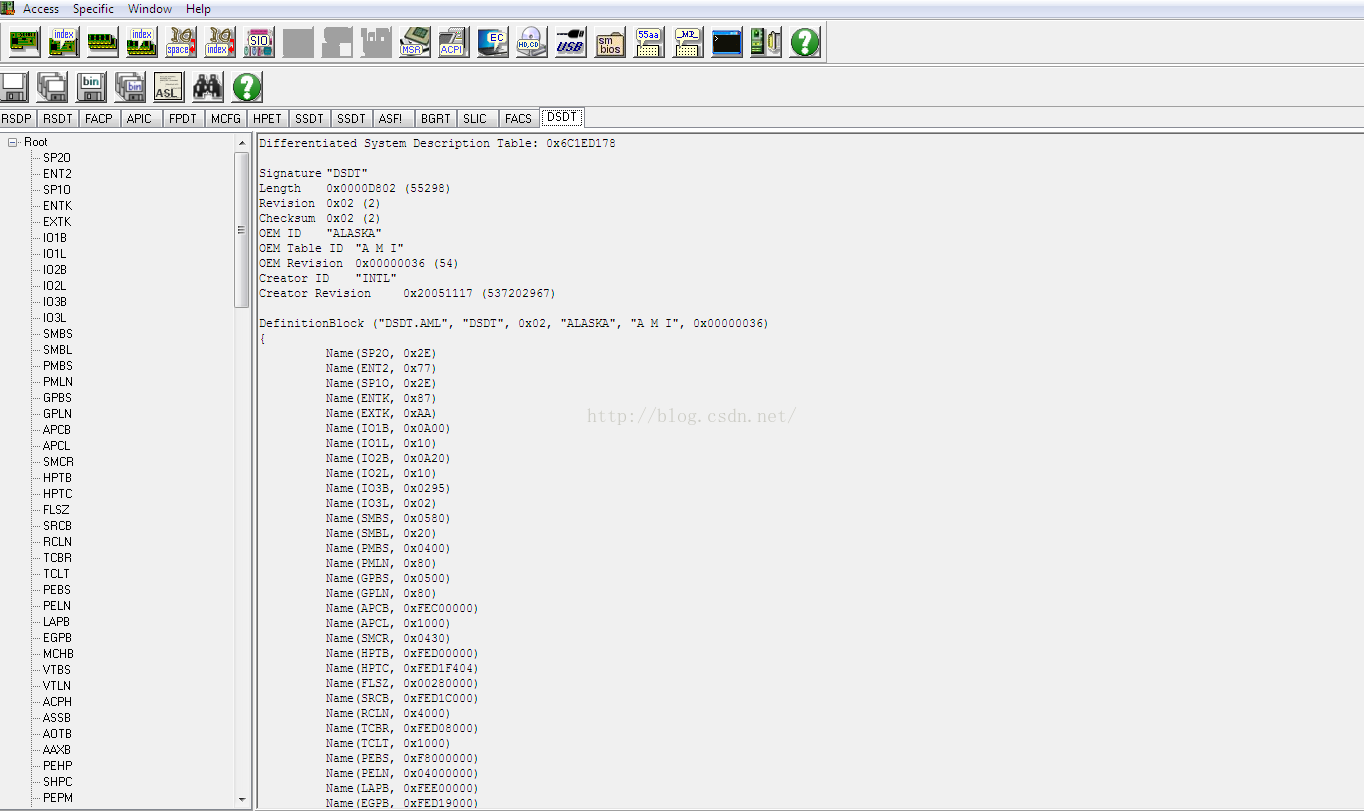The width and height of the screenshot is (1364, 811).
Task: Select TCBR in the tree
Action: click(x=57, y=558)
